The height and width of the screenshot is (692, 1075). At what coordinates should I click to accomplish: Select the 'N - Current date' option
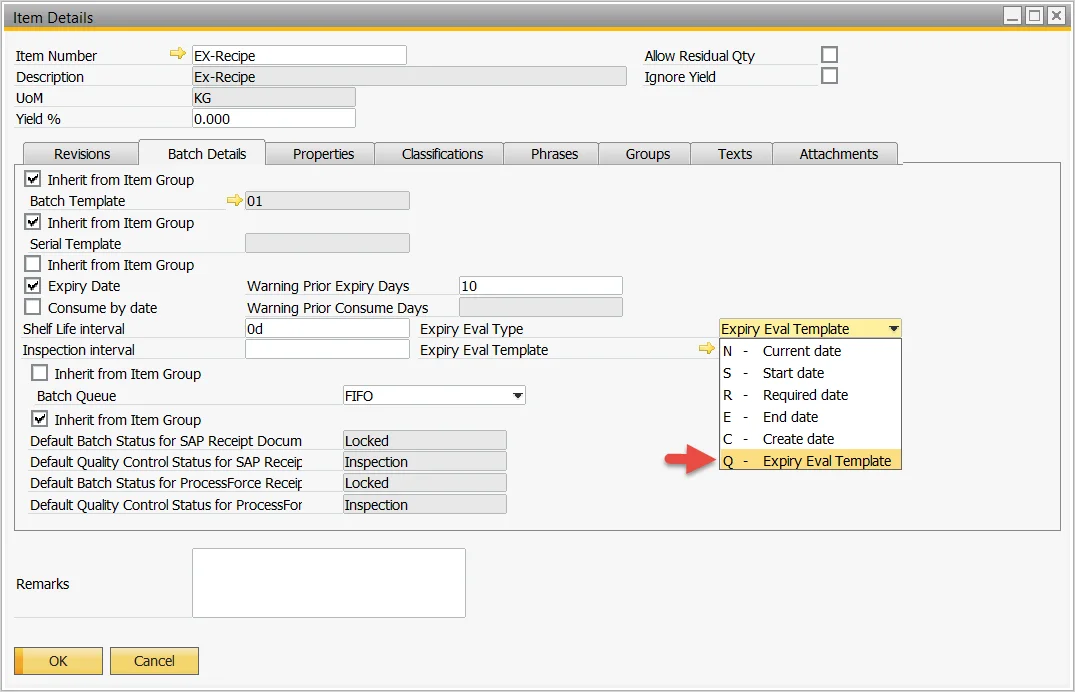pyautogui.click(x=810, y=350)
